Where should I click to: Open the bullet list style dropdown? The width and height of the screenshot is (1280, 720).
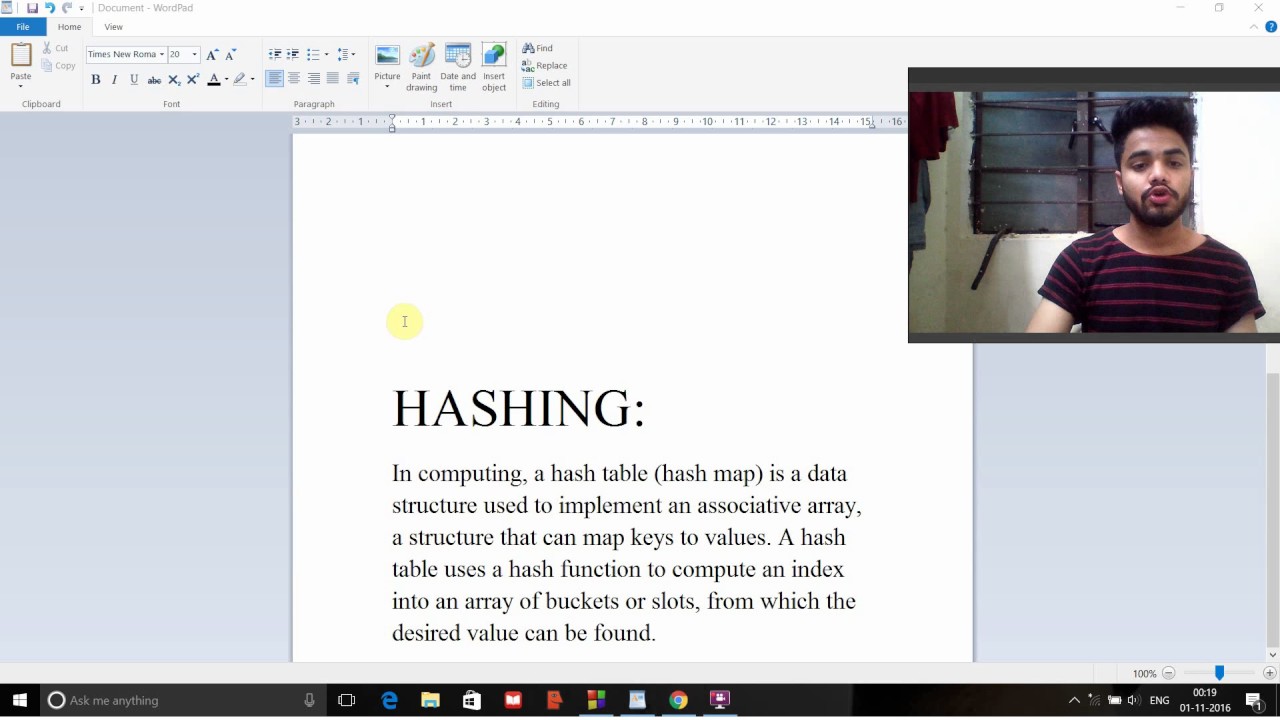(326, 54)
